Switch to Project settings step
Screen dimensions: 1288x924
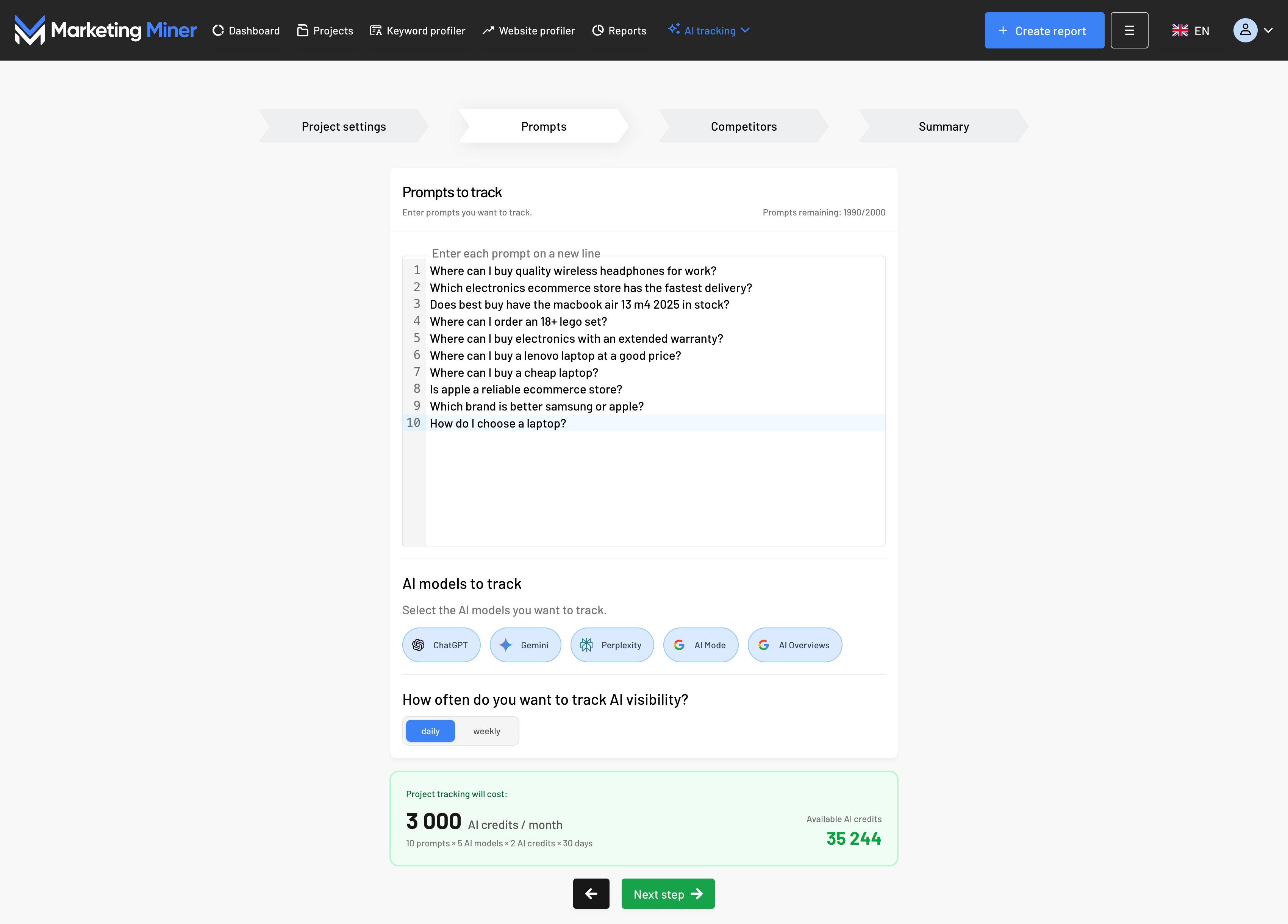point(344,126)
